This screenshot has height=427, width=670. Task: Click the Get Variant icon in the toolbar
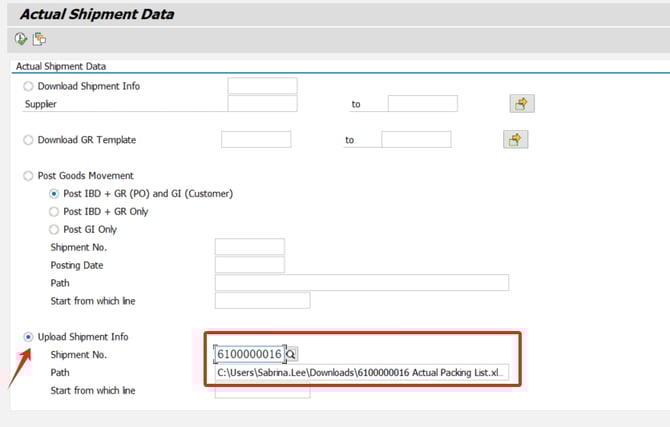[x=39, y=39]
